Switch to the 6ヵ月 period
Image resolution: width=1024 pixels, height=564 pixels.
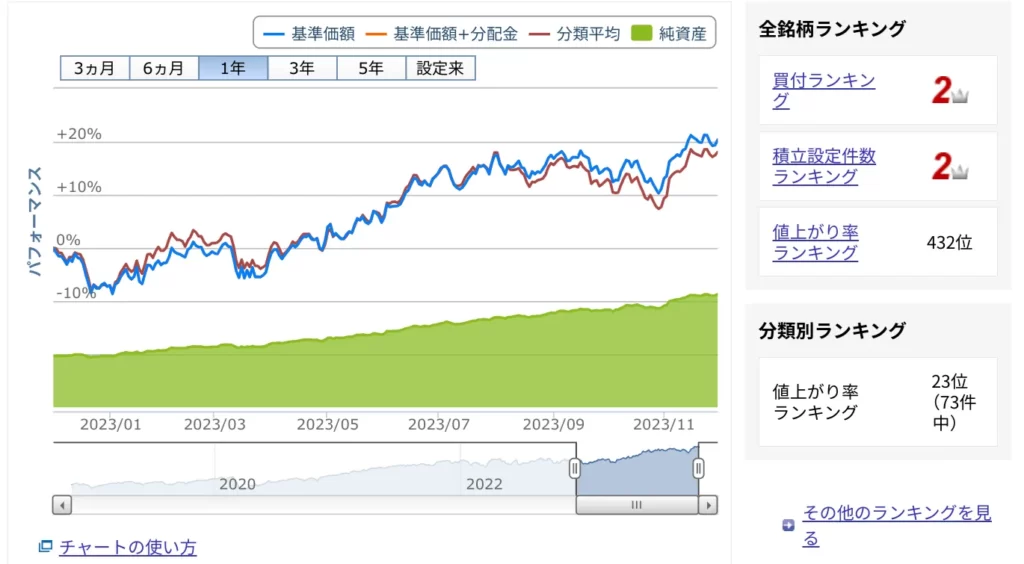point(163,69)
